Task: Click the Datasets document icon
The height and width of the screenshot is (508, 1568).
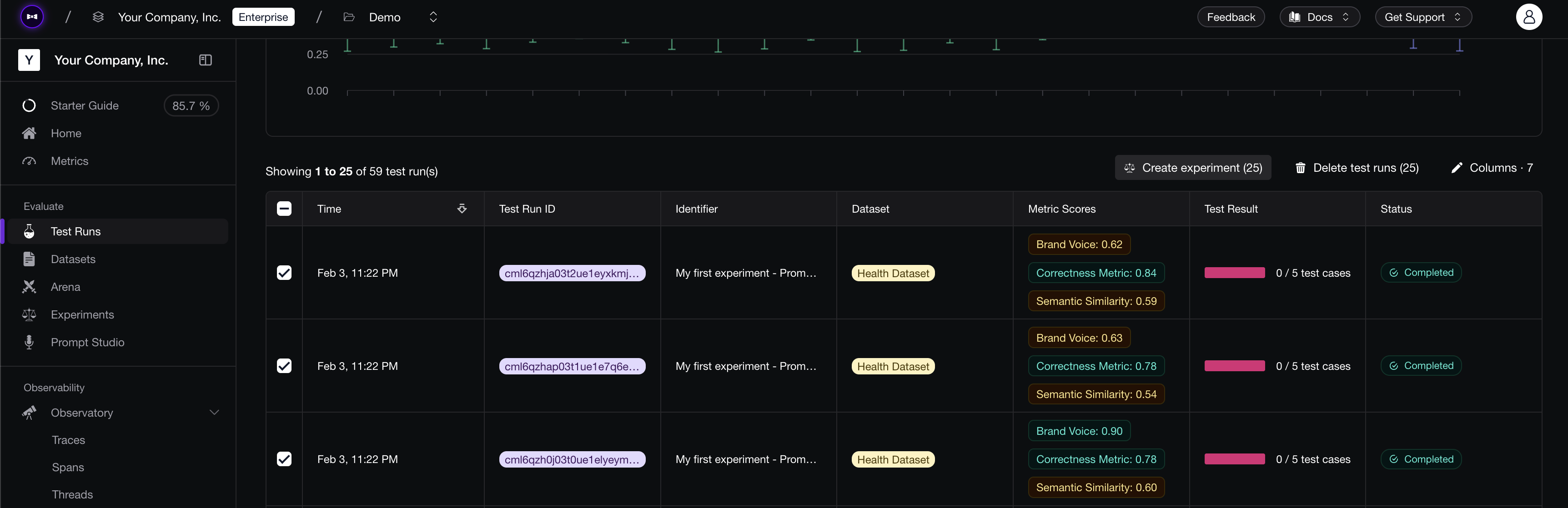Action: [x=29, y=259]
